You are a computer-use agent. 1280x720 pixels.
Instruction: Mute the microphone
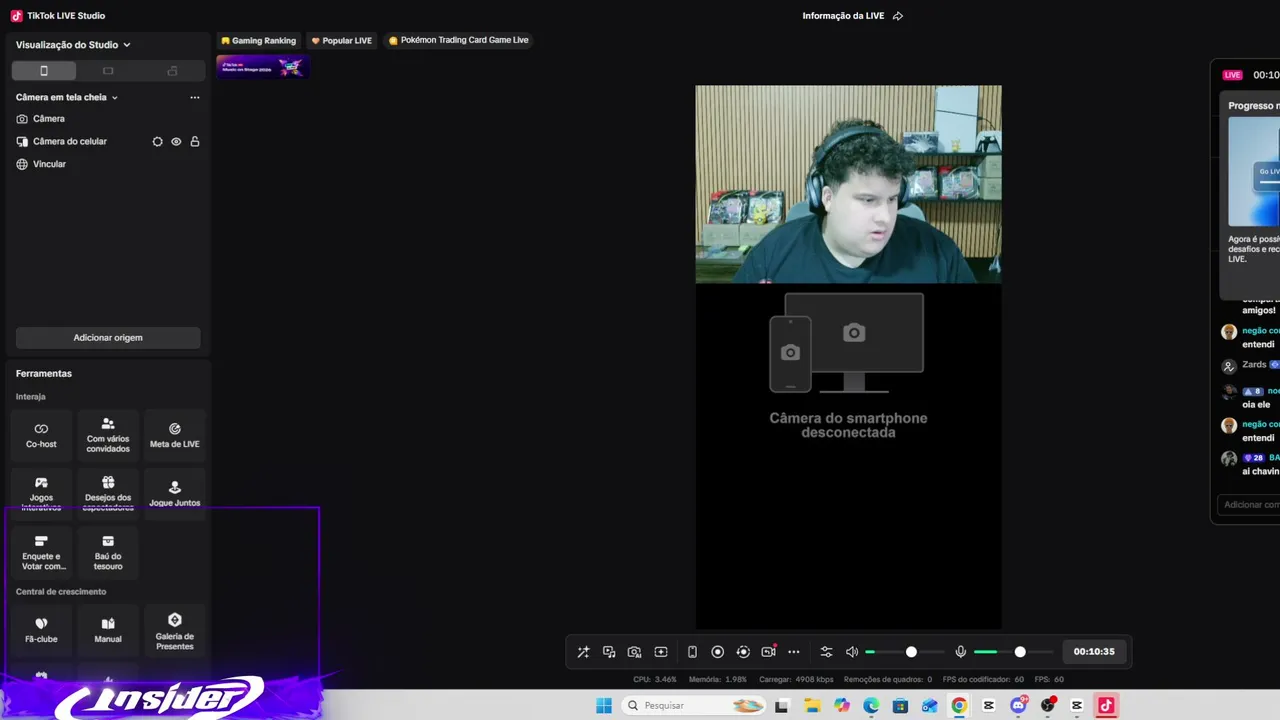point(961,652)
